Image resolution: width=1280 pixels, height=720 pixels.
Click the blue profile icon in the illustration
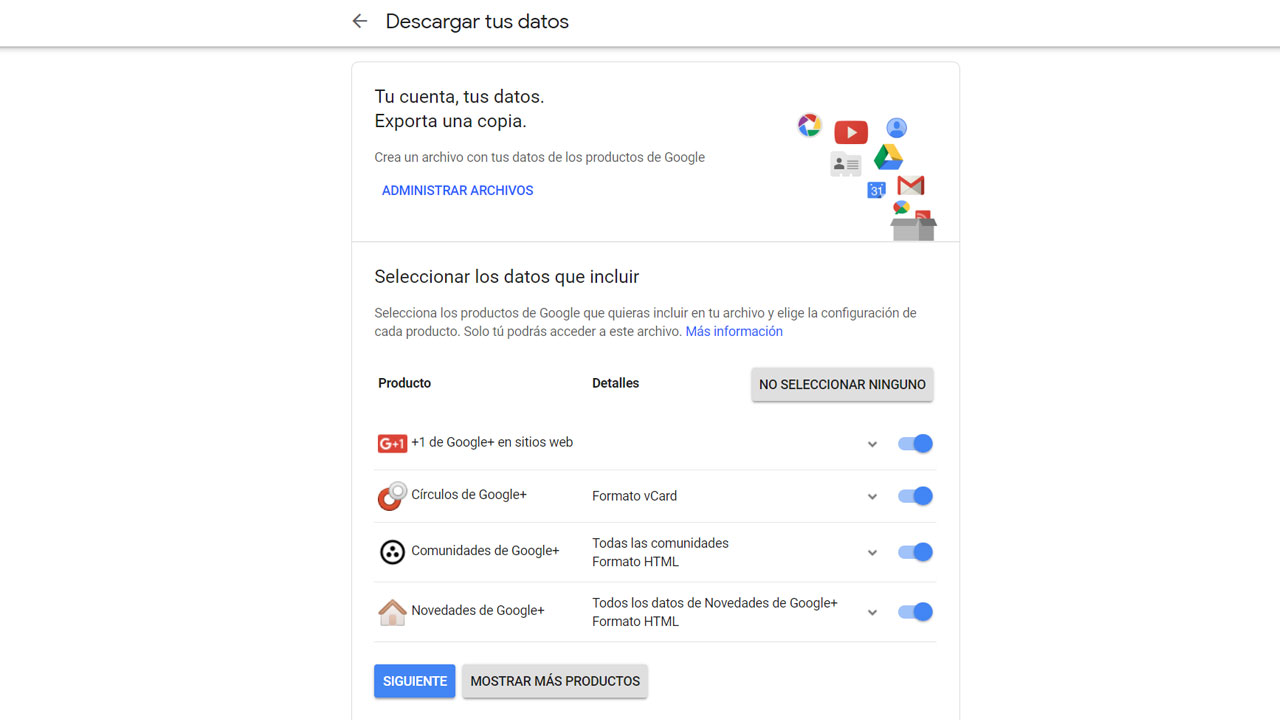896,128
